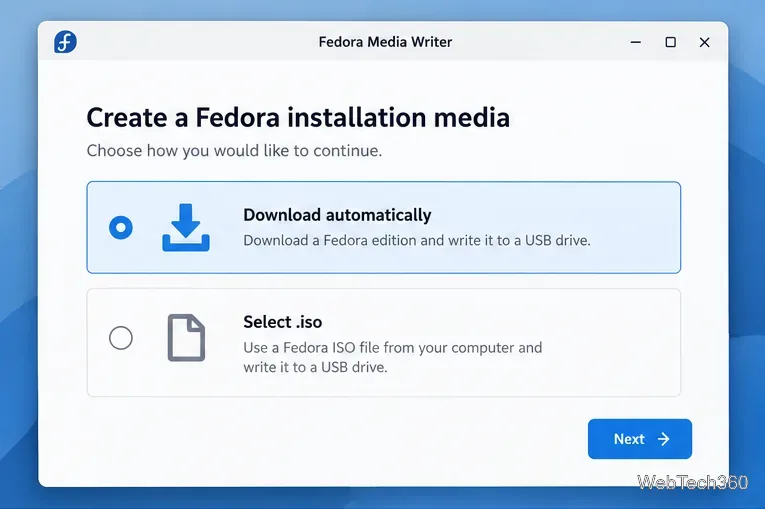Select the Download automatically radio button
This screenshot has height=509, width=765.
(x=121, y=227)
